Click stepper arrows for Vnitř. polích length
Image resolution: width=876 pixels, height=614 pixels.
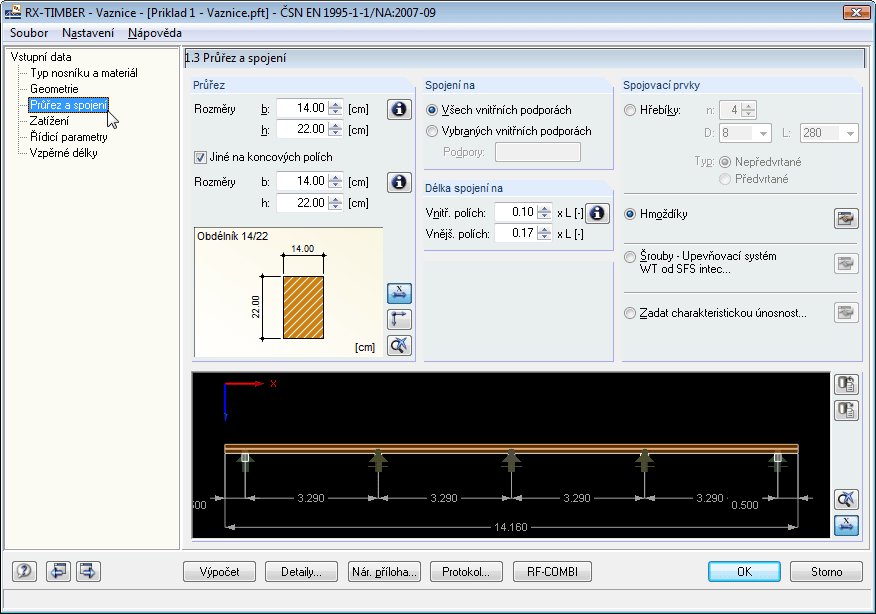(544, 212)
